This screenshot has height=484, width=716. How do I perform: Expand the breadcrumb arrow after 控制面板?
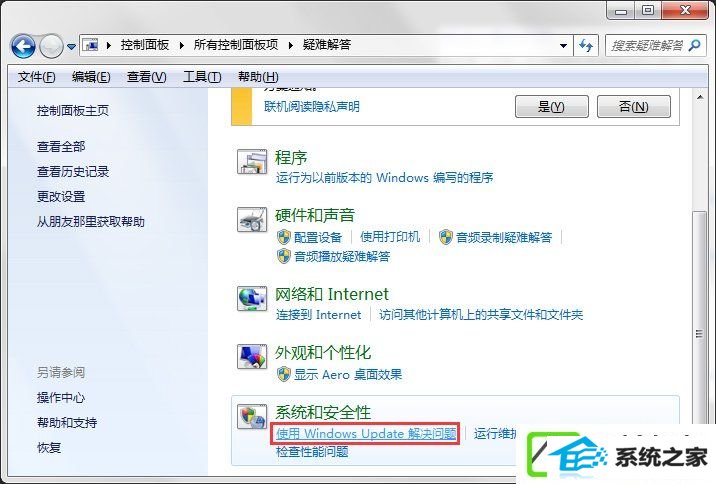pos(182,45)
